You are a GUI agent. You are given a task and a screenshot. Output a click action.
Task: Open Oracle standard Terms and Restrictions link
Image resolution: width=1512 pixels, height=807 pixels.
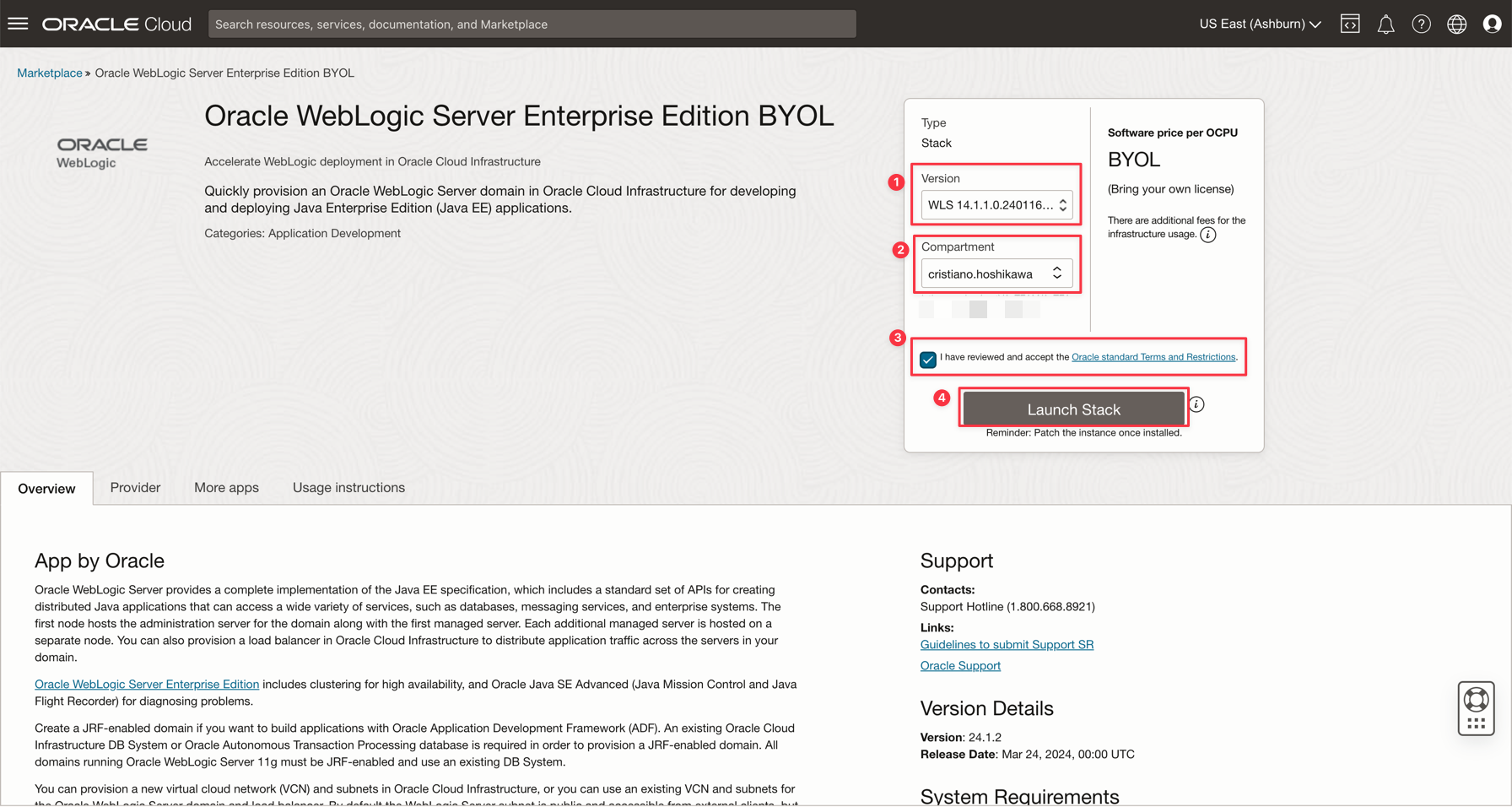[x=1153, y=357]
